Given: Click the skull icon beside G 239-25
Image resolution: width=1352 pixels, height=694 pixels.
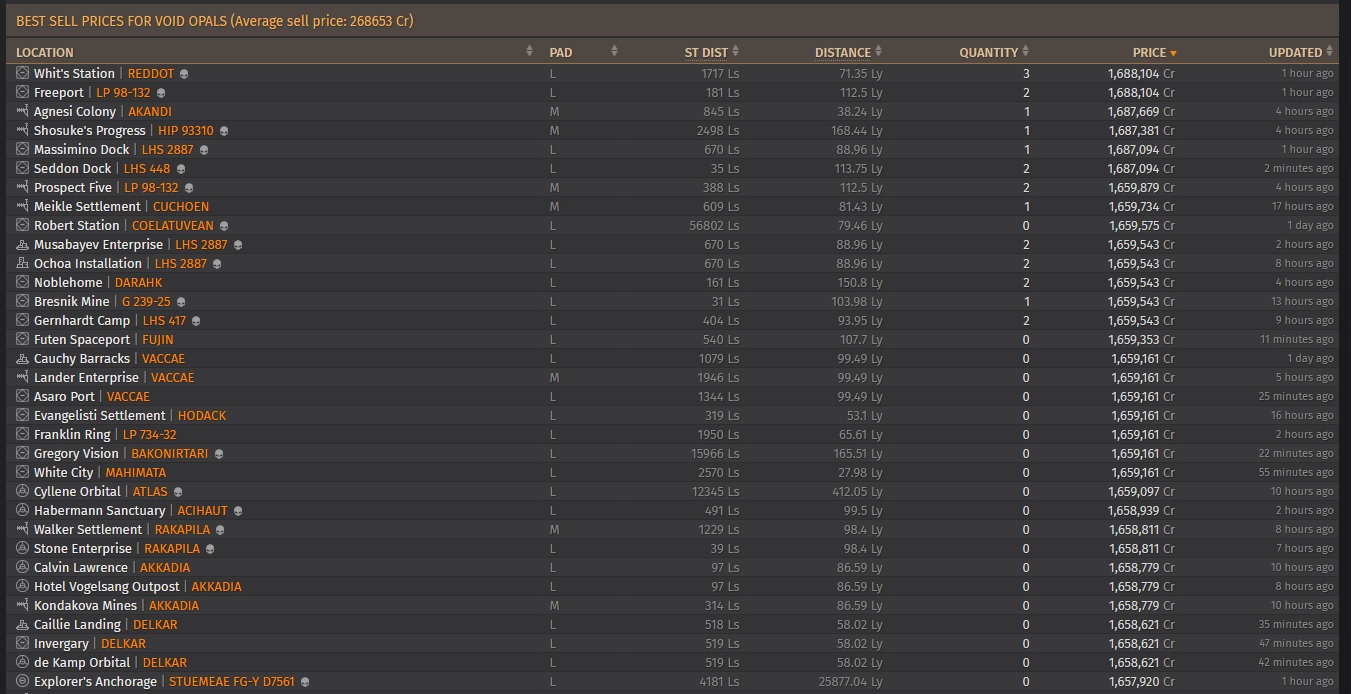Looking at the screenshot, I should click(181, 302).
